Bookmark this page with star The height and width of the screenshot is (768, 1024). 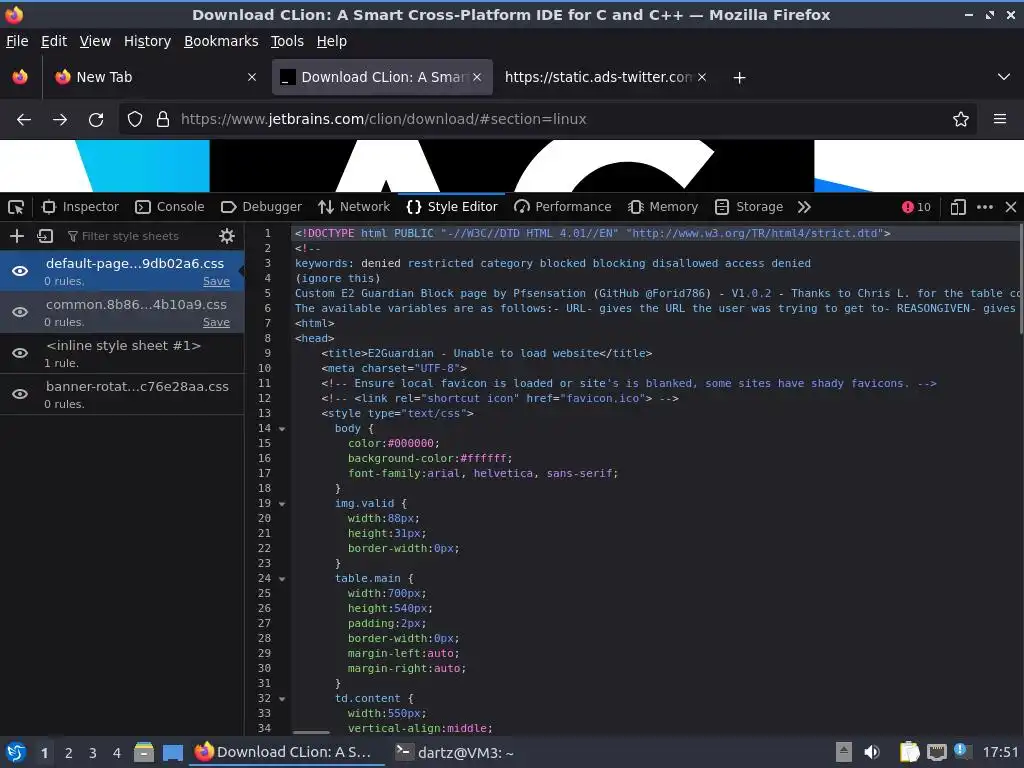(x=961, y=120)
